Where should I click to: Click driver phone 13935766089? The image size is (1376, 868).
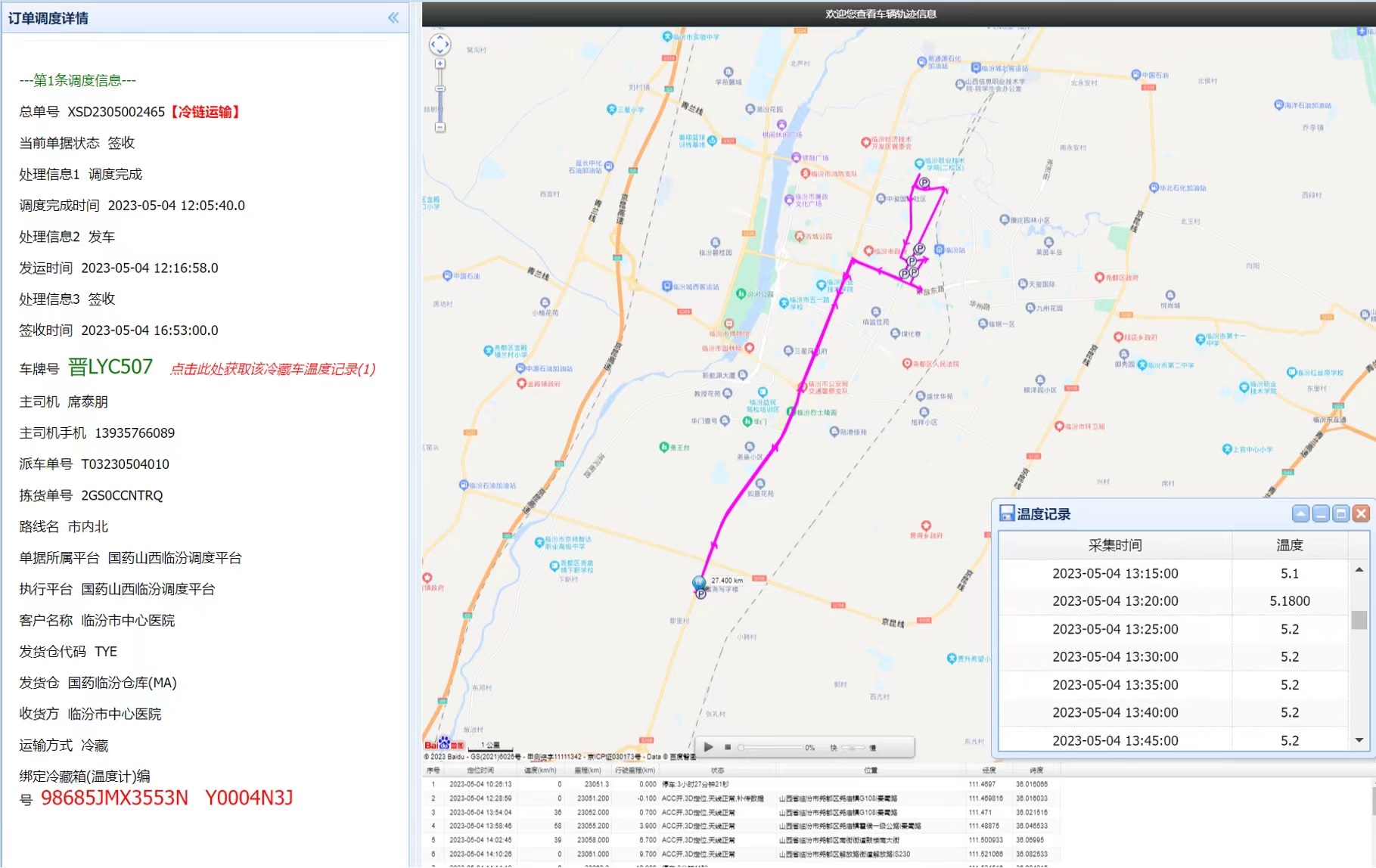pyautogui.click(x=135, y=433)
